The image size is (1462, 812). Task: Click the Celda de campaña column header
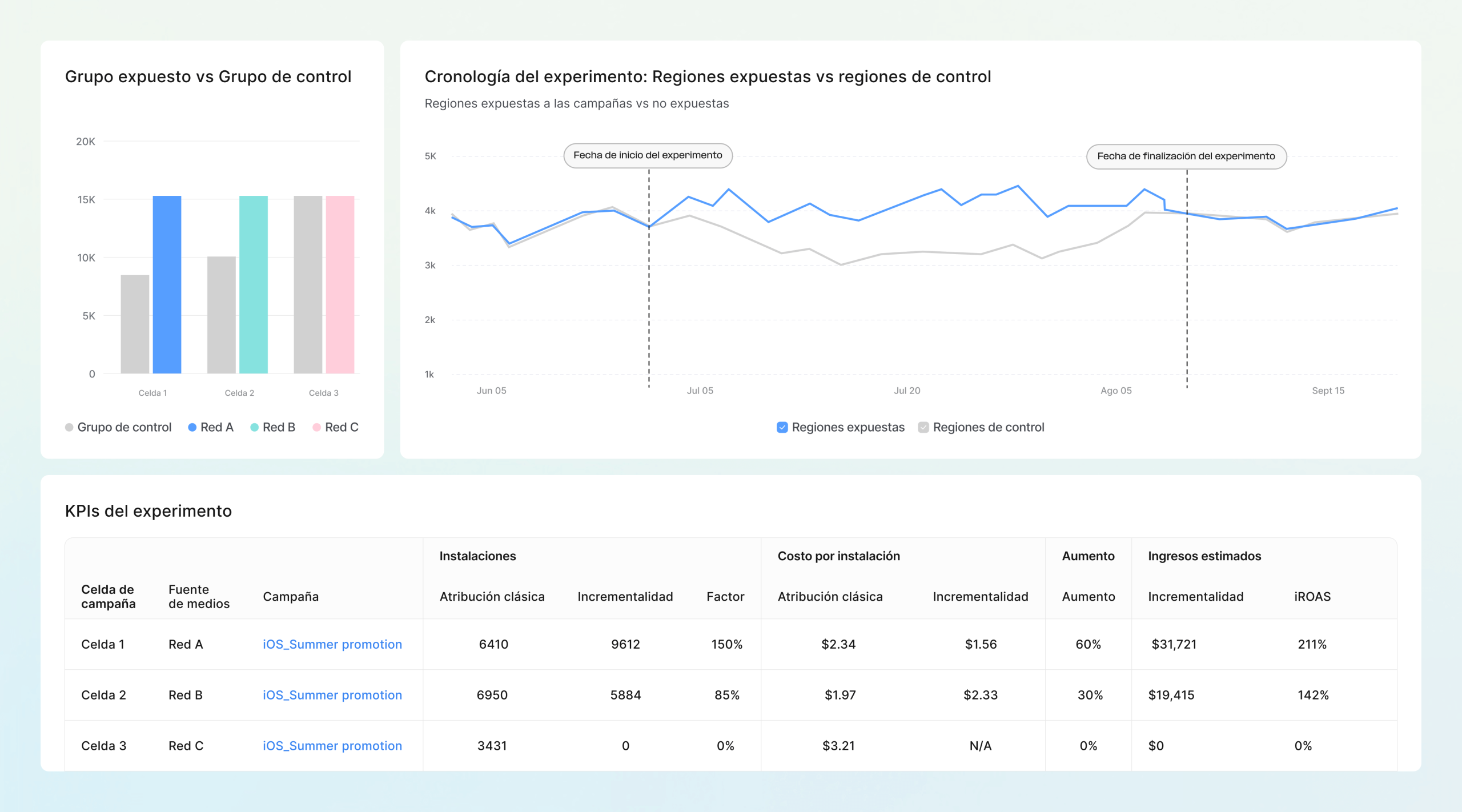point(108,596)
